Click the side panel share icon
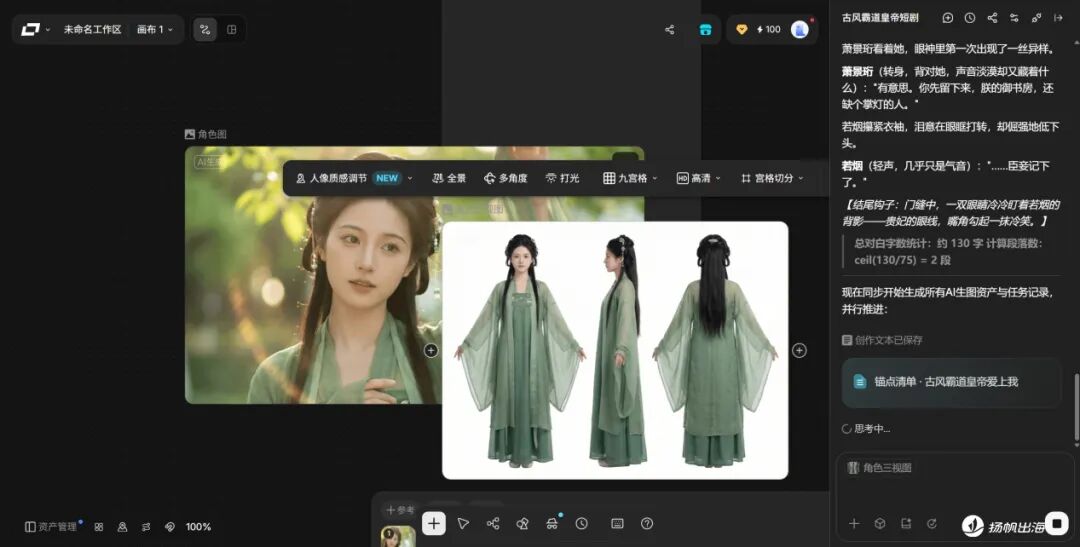Image resolution: width=1080 pixels, height=547 pixels. (x=992, y=18)
